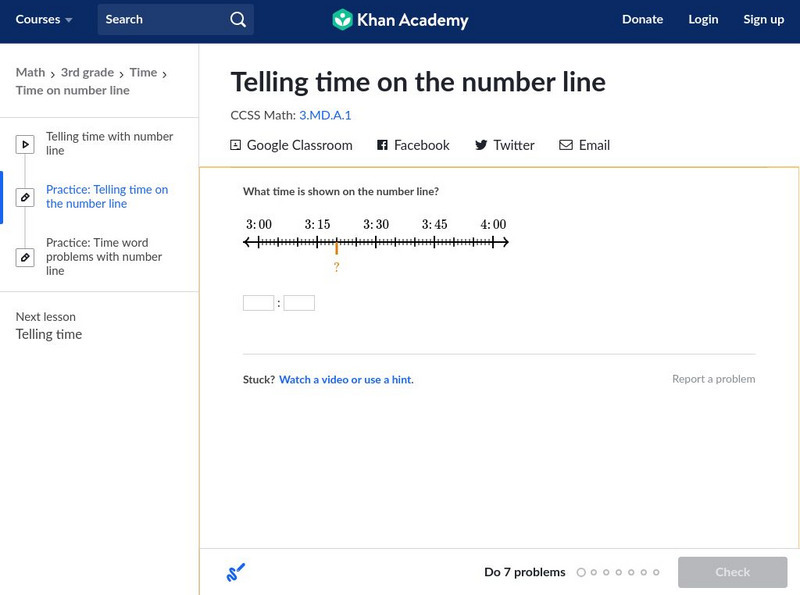Click the Google Classroom share icon

236,145
